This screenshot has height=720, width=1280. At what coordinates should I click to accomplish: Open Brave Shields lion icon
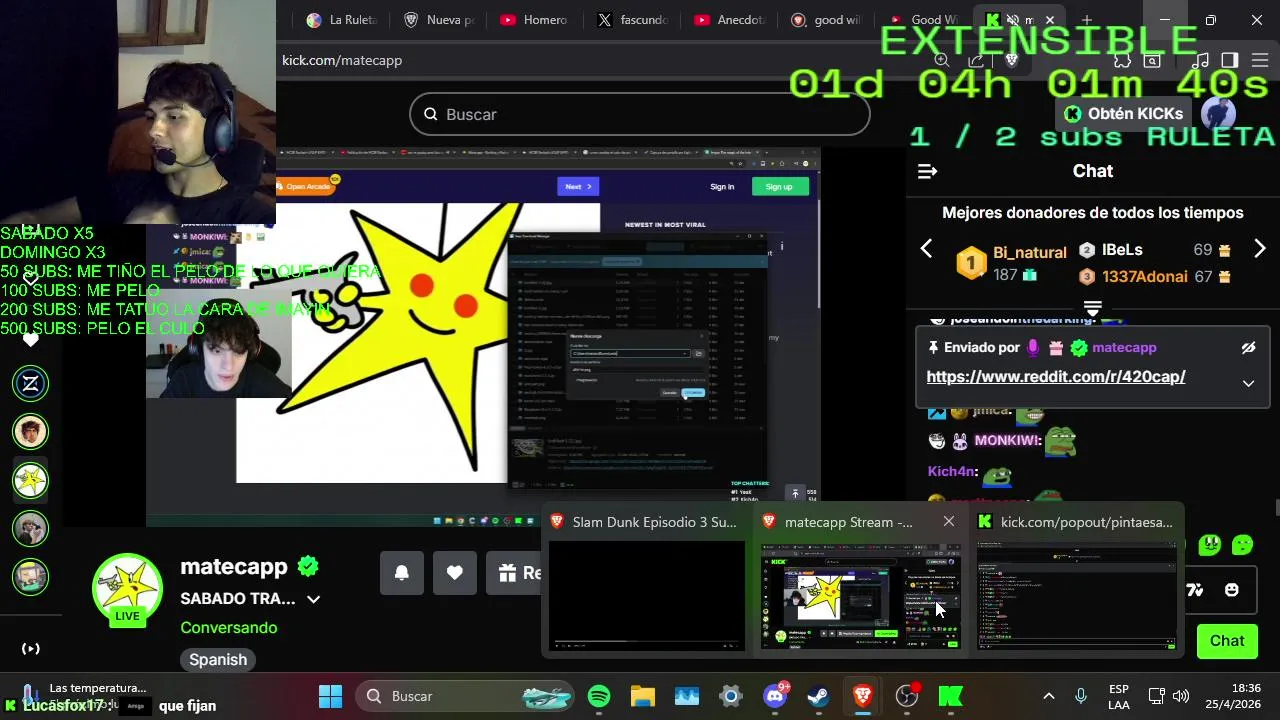point(1011,60)
